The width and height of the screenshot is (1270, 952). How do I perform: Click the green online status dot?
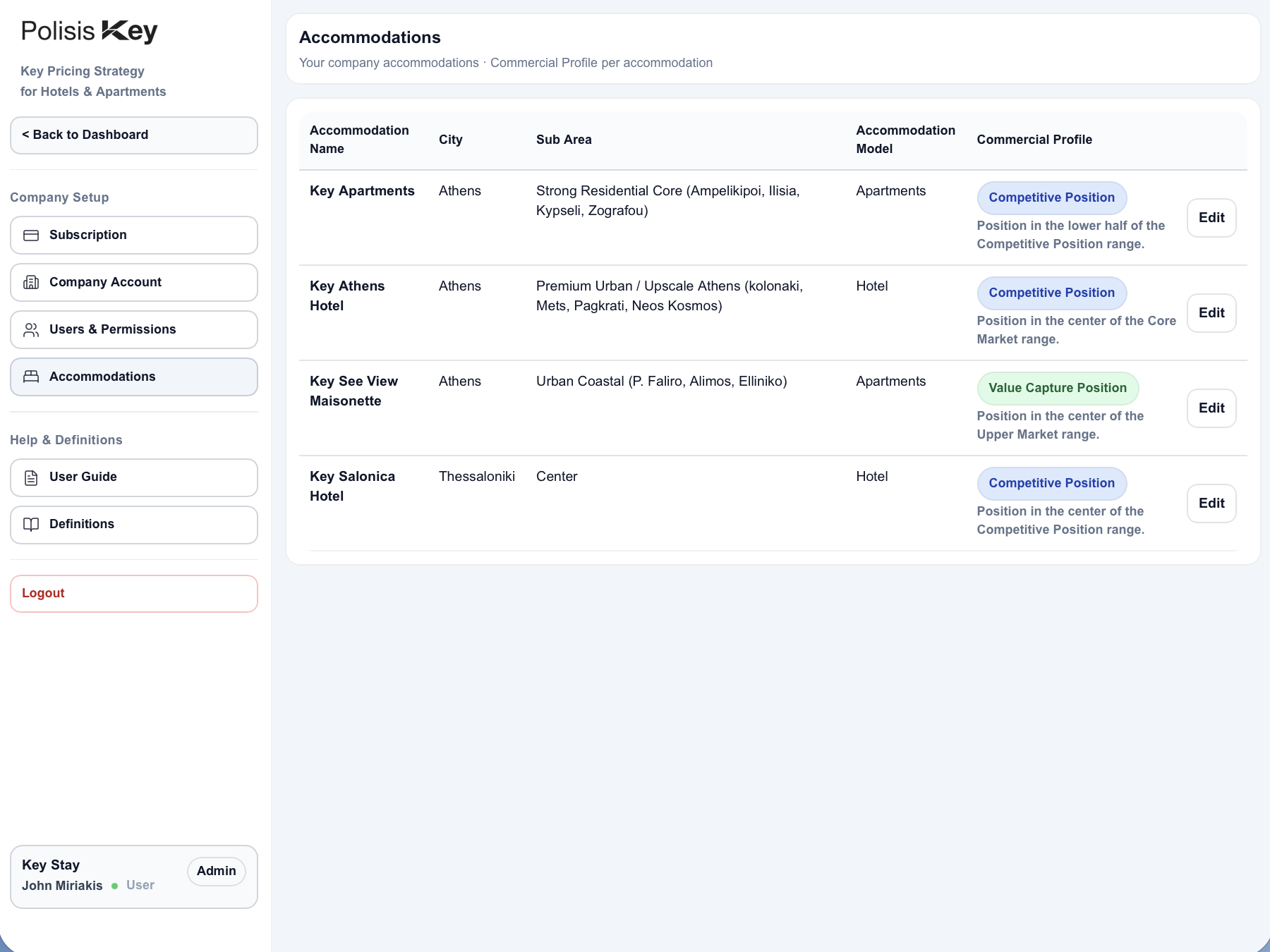115,886
